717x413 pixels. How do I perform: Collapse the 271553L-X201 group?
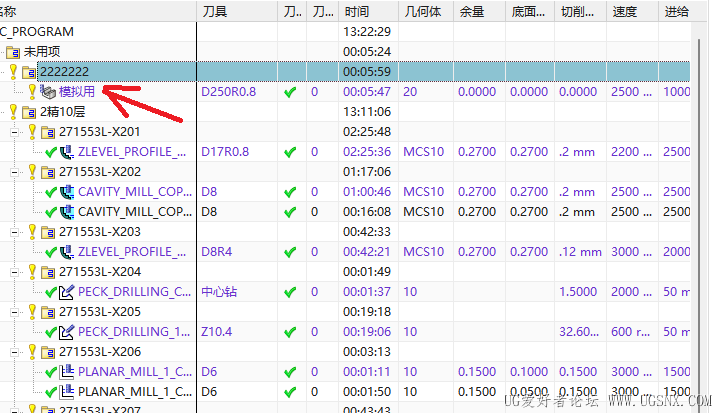(x=15, y=133)
